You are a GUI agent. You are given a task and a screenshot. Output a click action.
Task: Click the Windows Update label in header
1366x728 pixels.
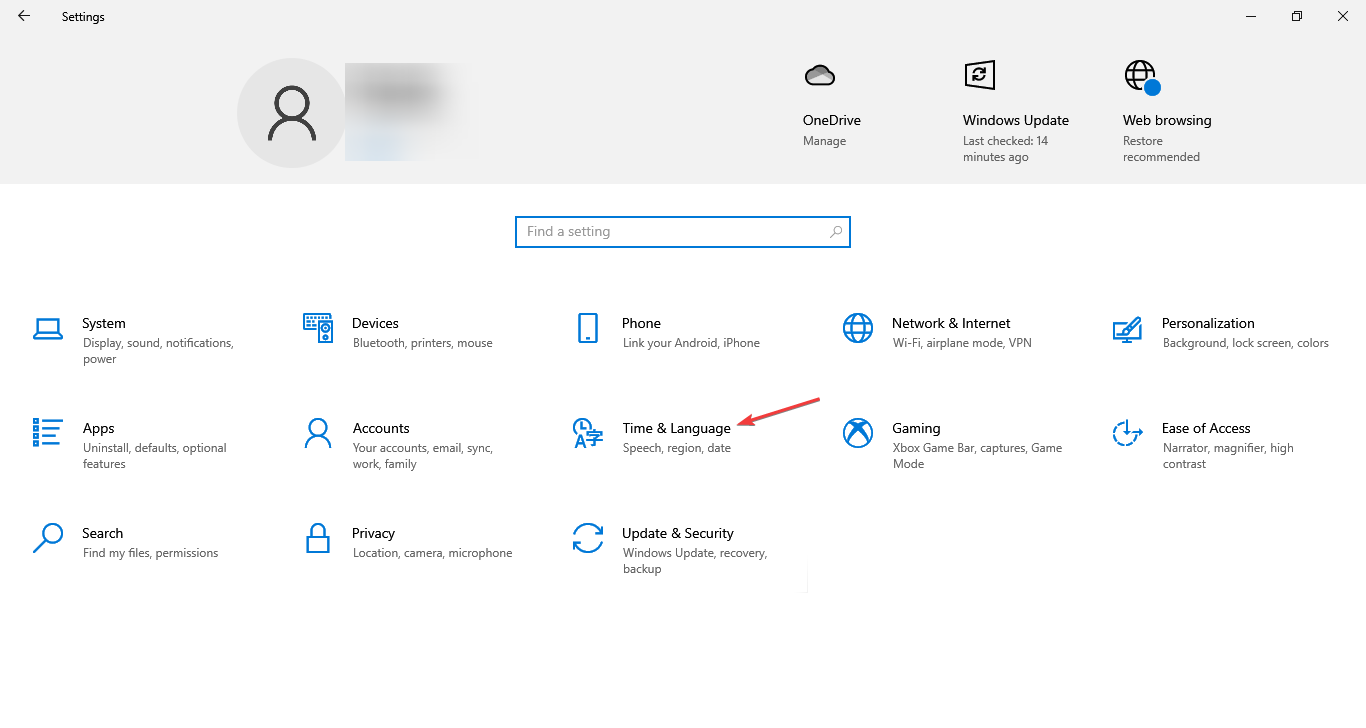[x=1016, y=120]
